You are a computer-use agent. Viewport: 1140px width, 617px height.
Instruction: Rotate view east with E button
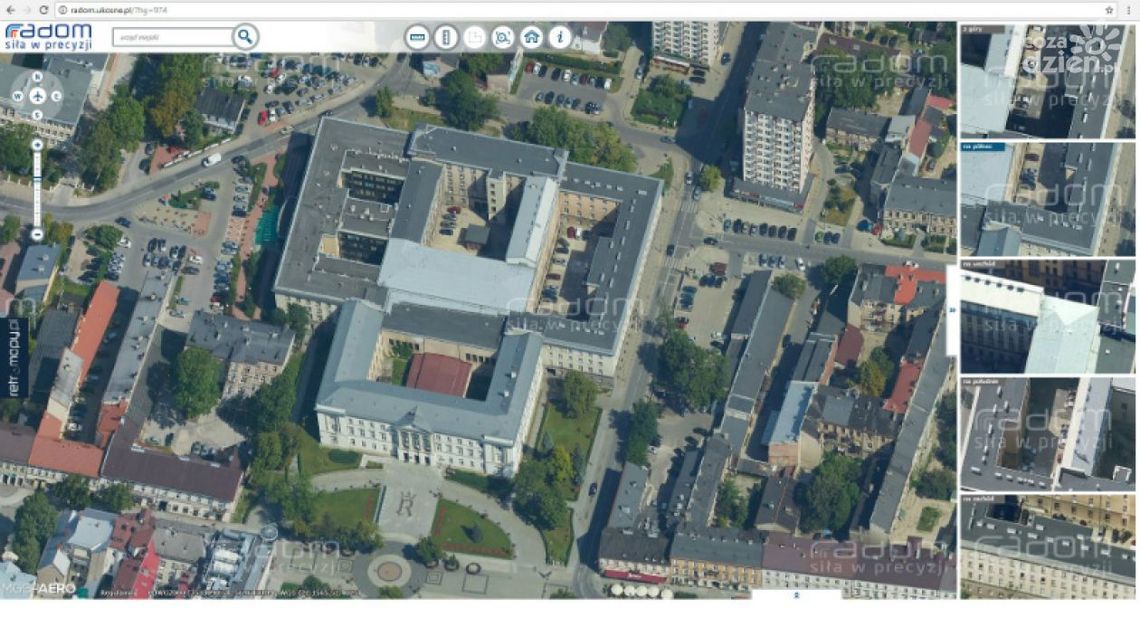point(57,96)
